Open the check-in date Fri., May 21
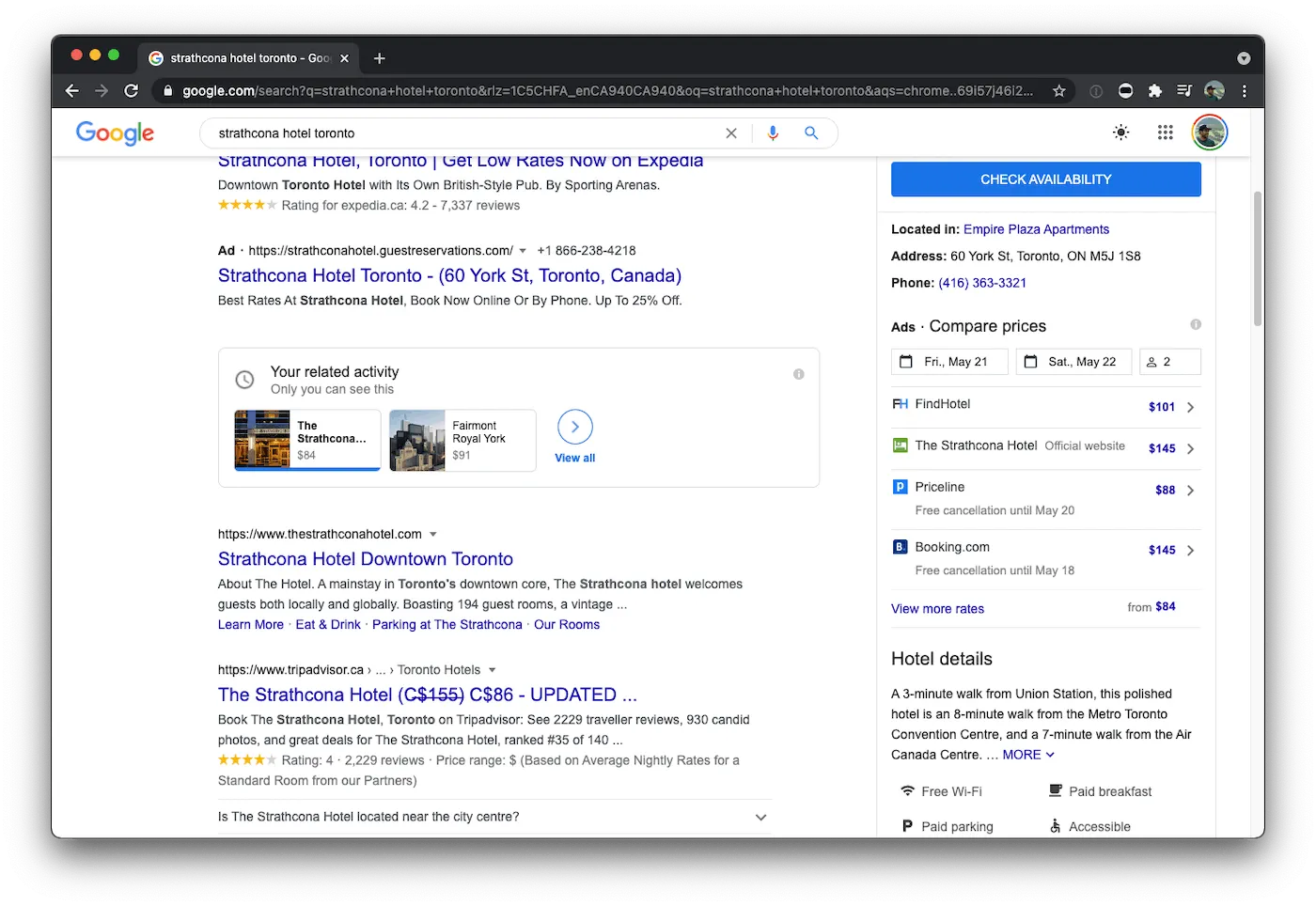 [949, 362]
